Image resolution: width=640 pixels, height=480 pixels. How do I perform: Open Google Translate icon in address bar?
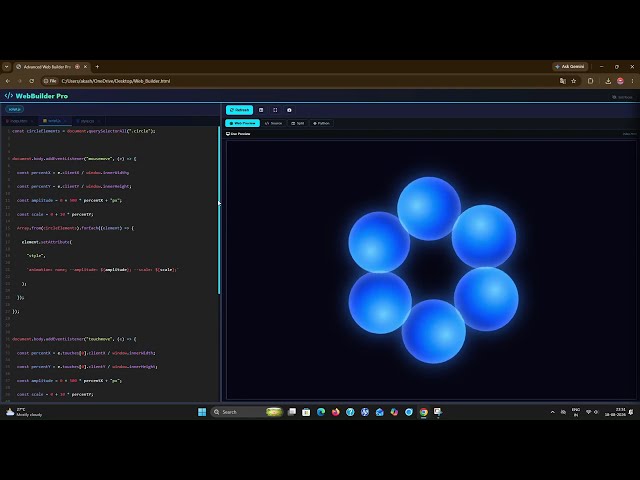[x=563, y=81]
